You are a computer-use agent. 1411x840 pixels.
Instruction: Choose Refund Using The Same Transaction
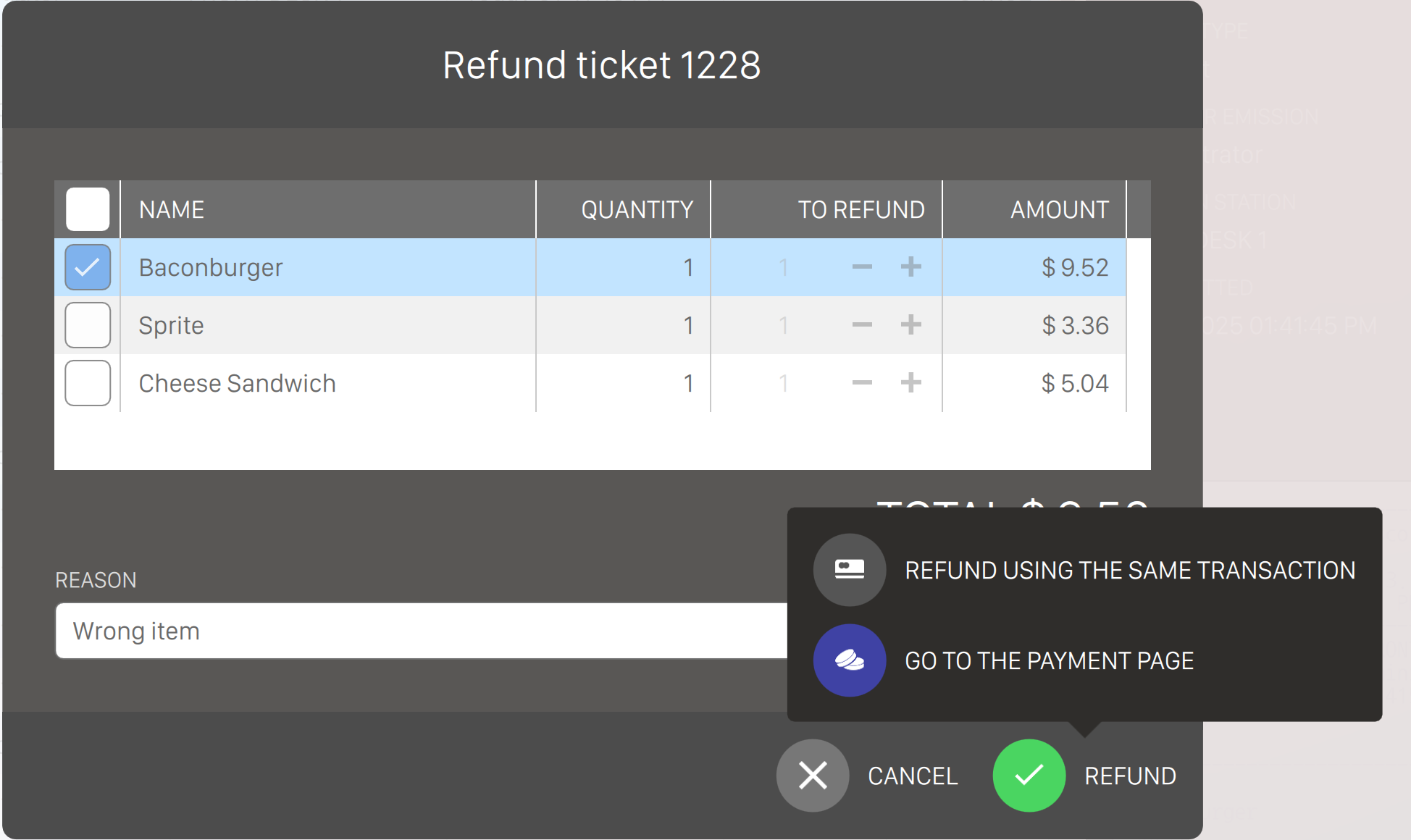pos(1129,571)
